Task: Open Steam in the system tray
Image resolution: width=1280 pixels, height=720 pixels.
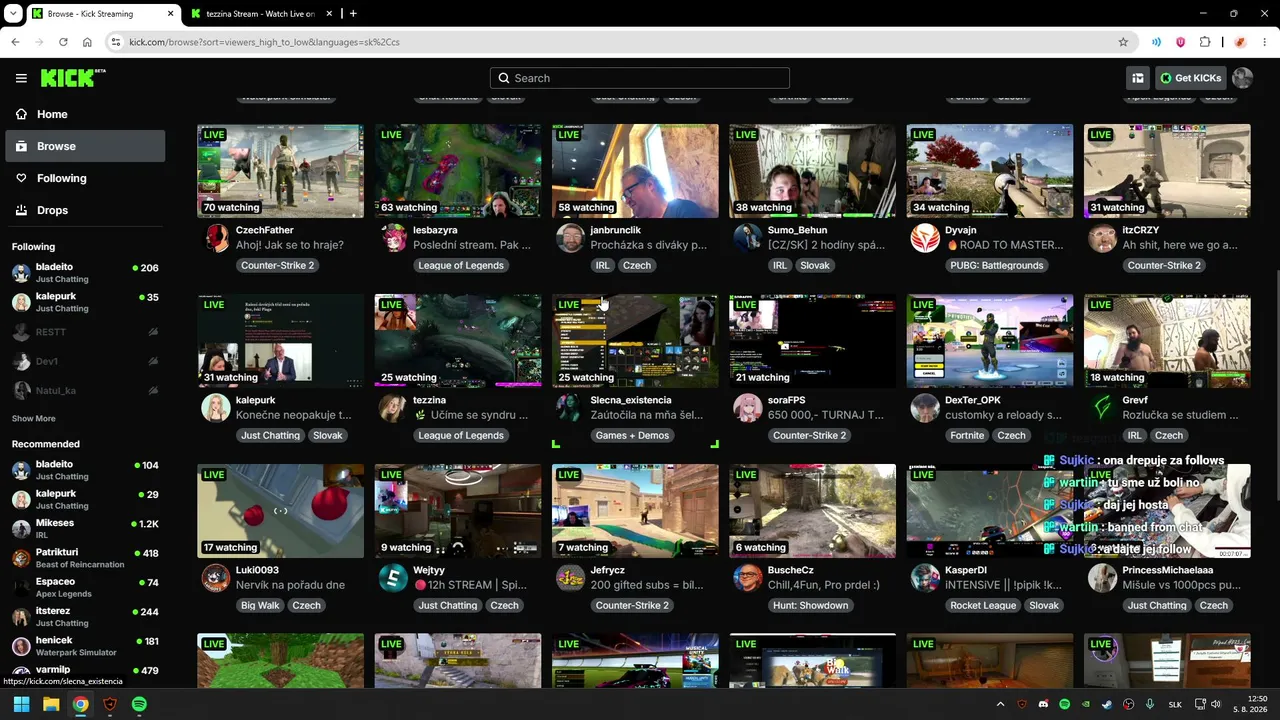Action: (1107, 704)
